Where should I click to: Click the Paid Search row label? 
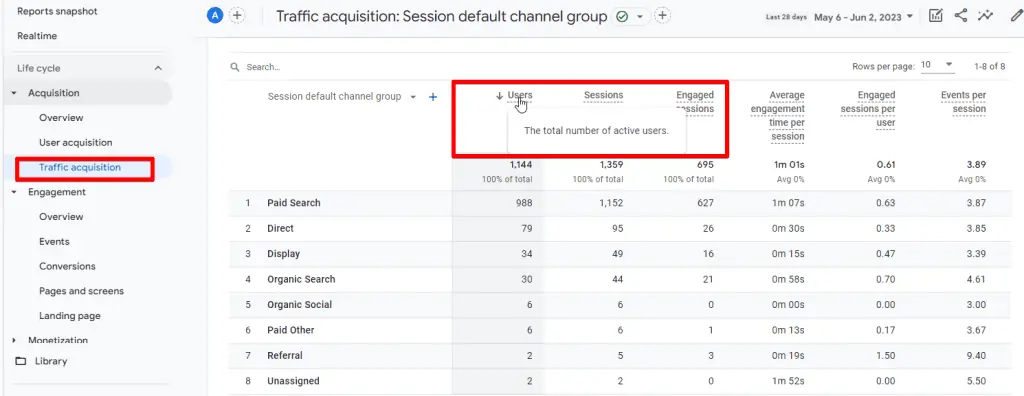294,203
